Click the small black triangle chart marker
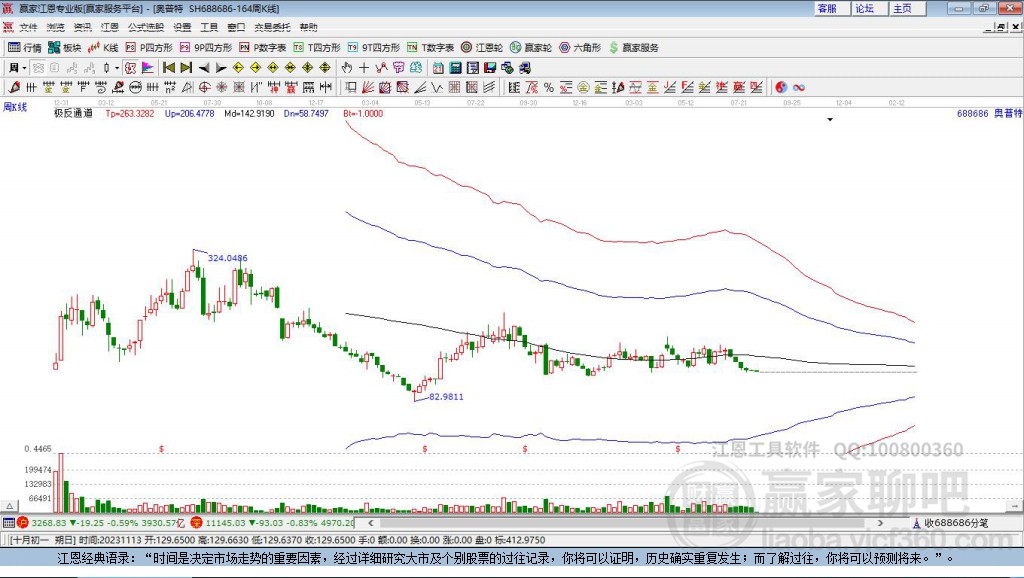The image size is (1024, 578). click(x=830, y=120)
